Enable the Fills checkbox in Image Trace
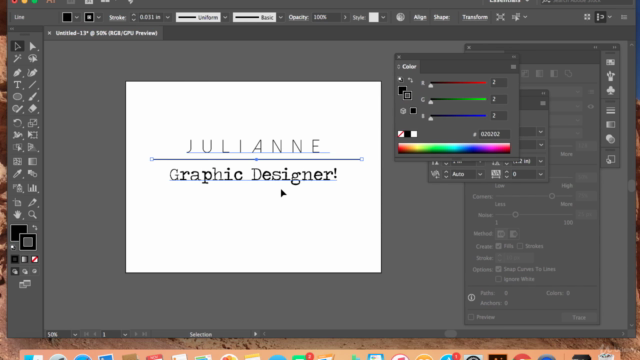Screen dimensions: 640x360 click(x=498, y=246)
